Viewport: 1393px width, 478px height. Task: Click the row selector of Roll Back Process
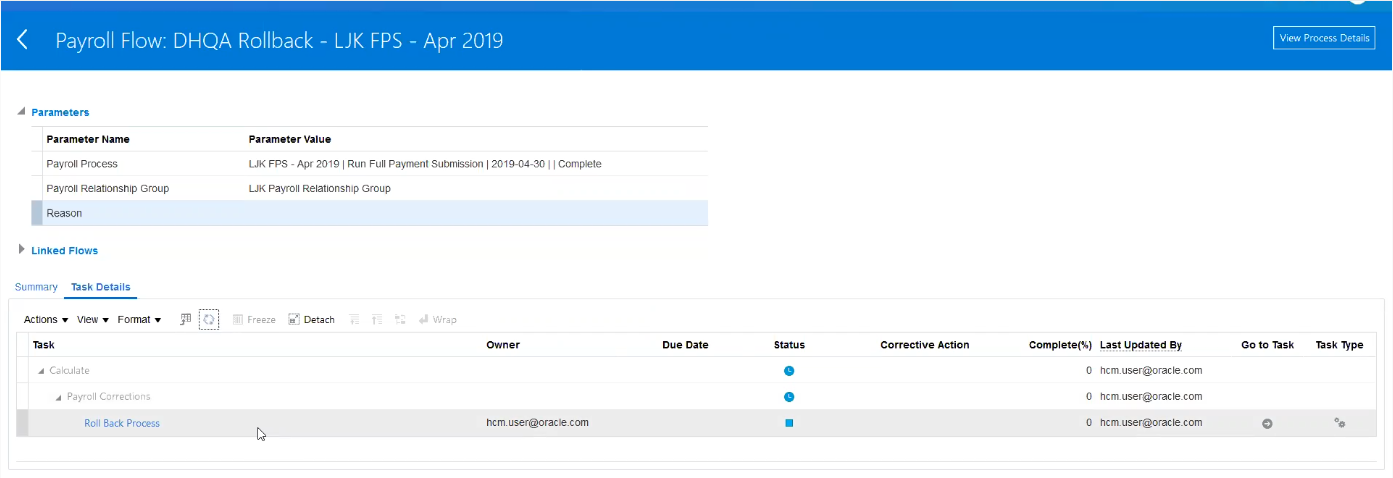point(22,423)
